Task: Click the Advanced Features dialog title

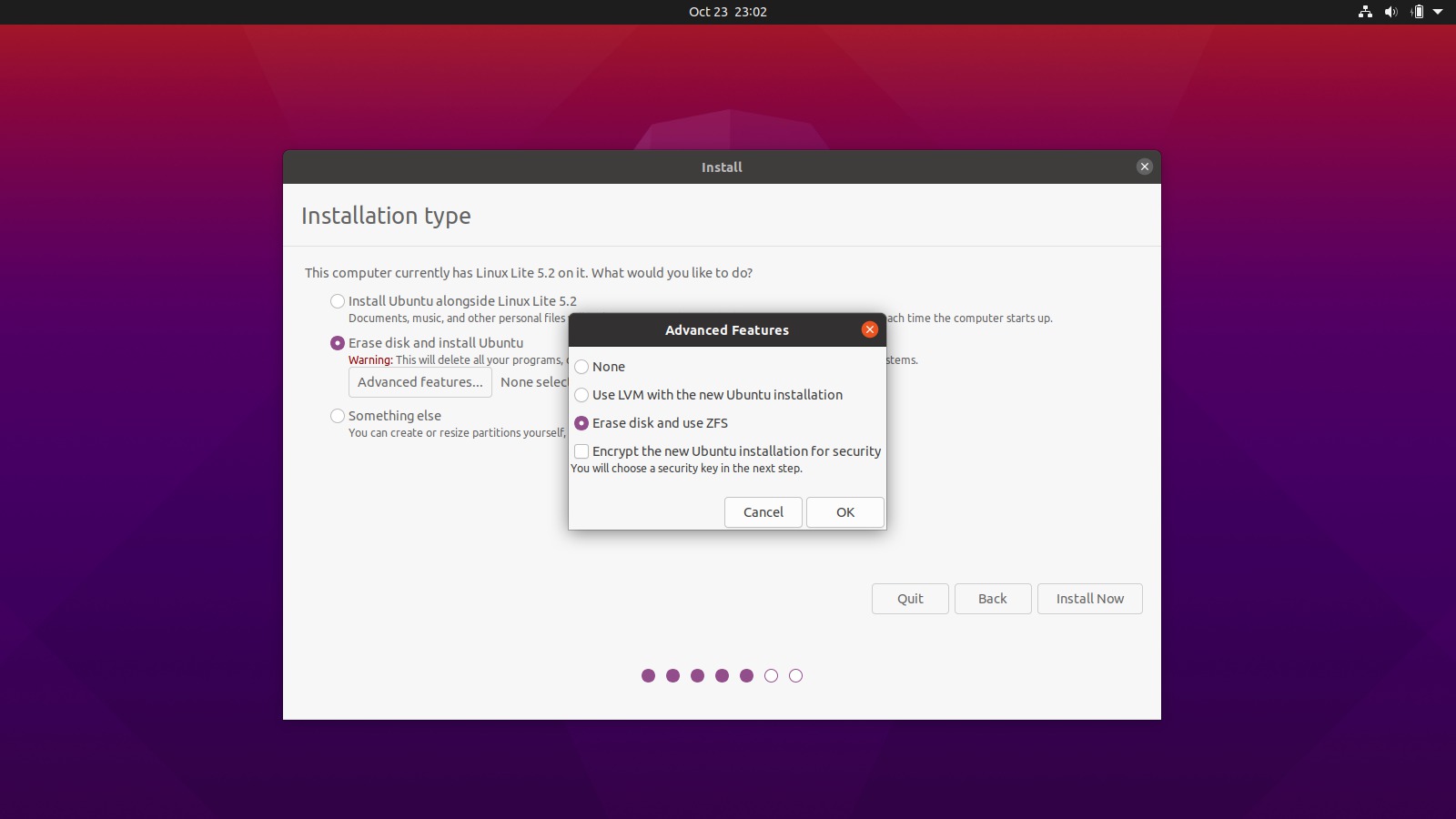Action: pyautogui.click(x=727, y=330)
